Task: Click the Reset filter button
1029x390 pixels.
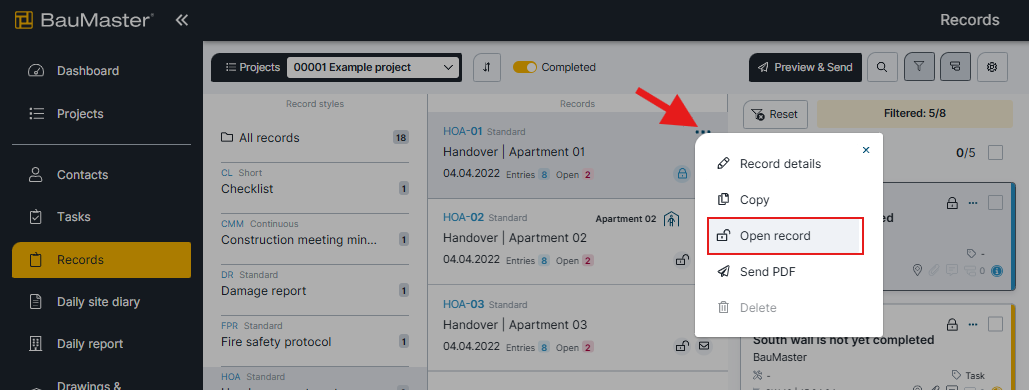Action: coord(775,114)
